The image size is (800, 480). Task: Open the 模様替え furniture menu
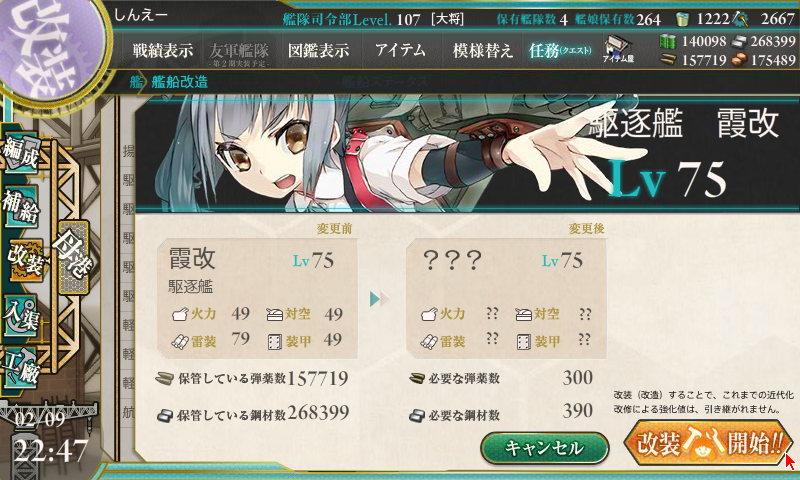click(482, 50)
